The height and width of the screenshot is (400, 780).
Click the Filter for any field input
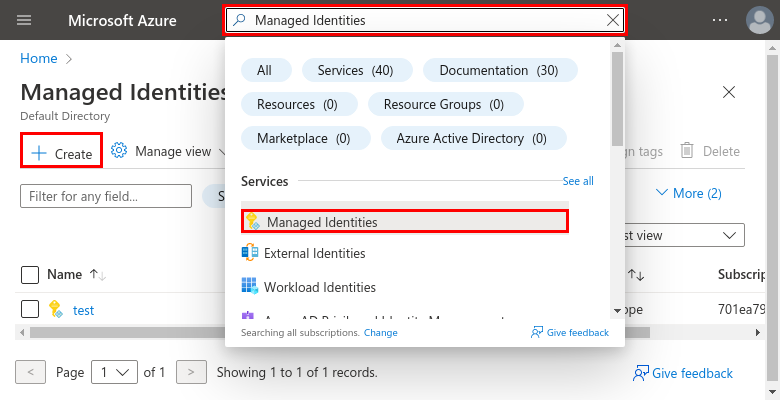tap(105, 196)
